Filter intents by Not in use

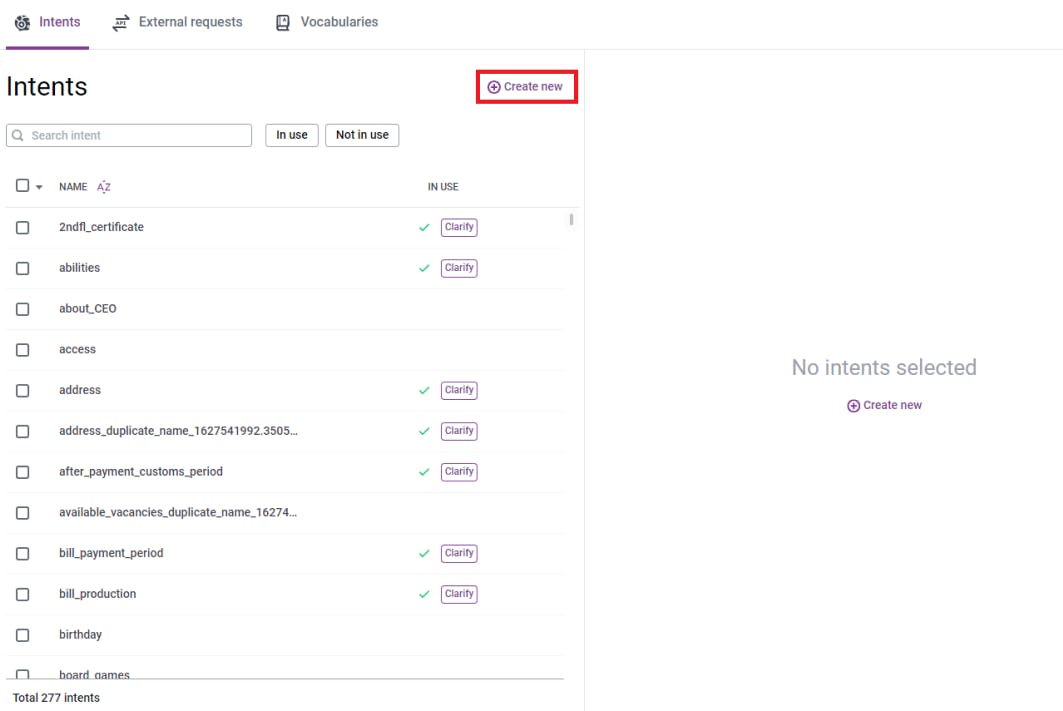coord(362,135)
